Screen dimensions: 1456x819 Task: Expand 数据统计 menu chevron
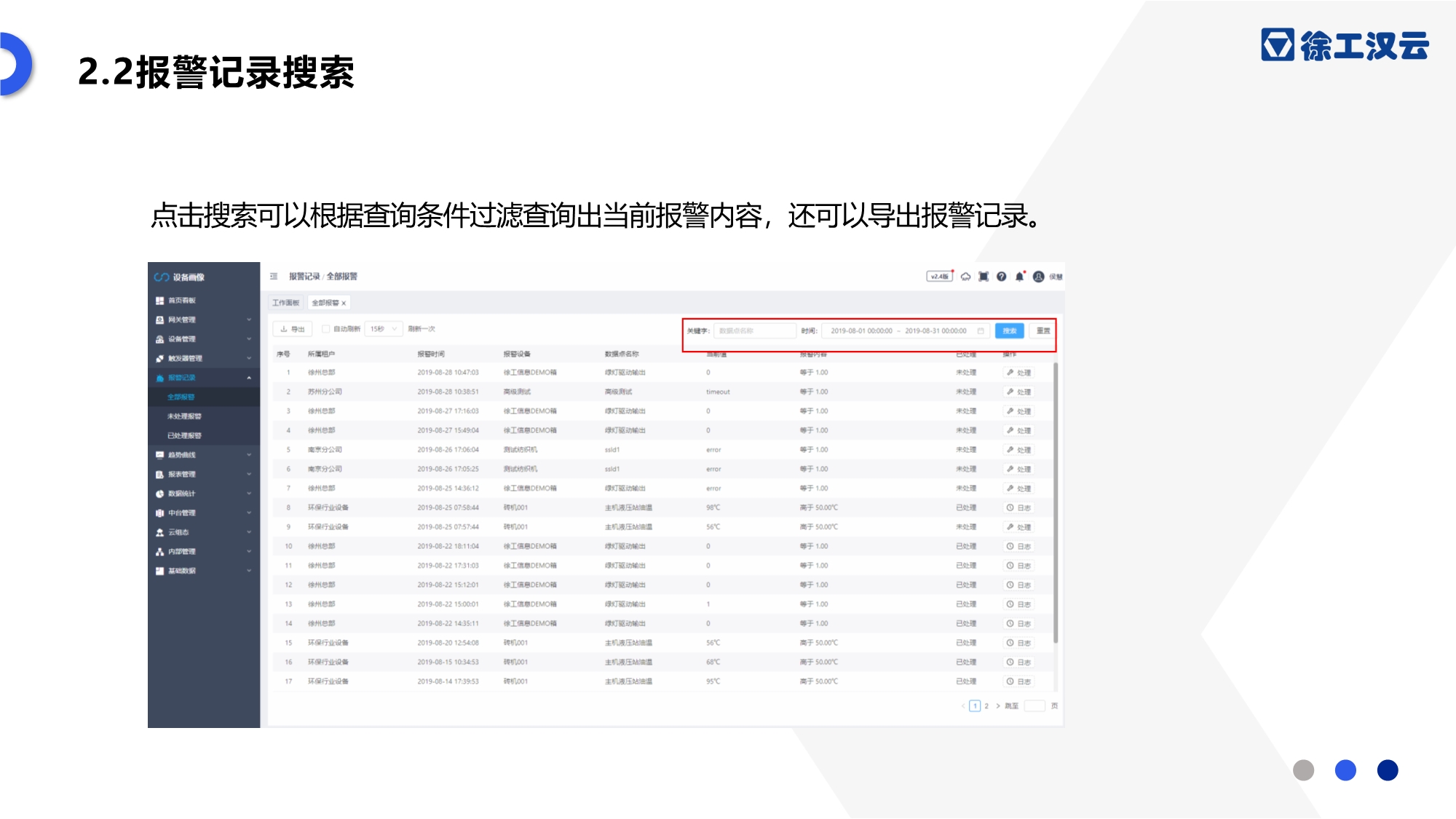pos(249,494)
